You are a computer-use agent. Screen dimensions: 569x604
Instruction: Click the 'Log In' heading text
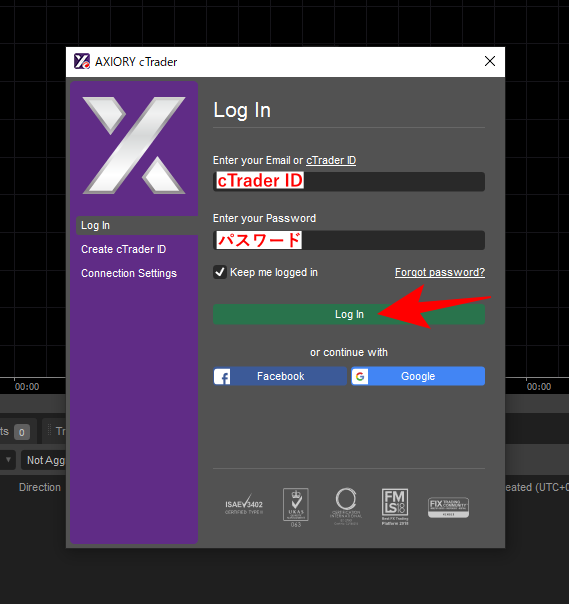pos(242,110)
